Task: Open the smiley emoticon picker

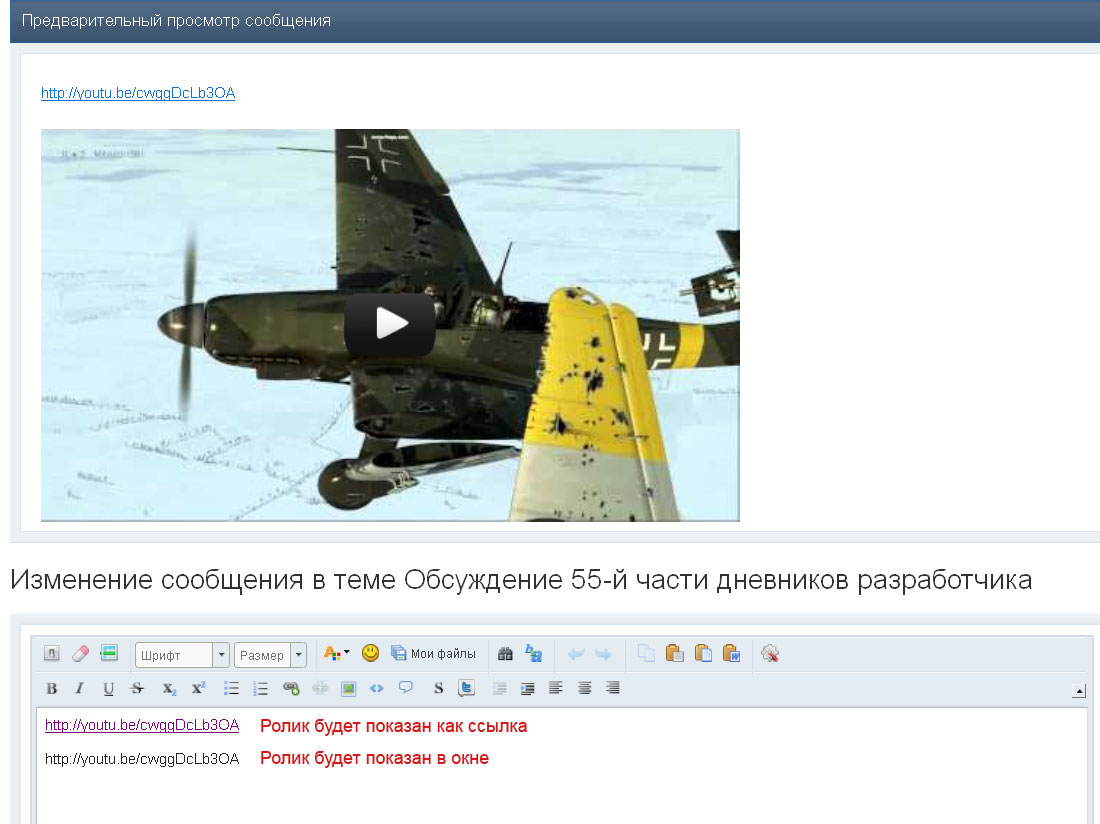Action: point(370,654)
